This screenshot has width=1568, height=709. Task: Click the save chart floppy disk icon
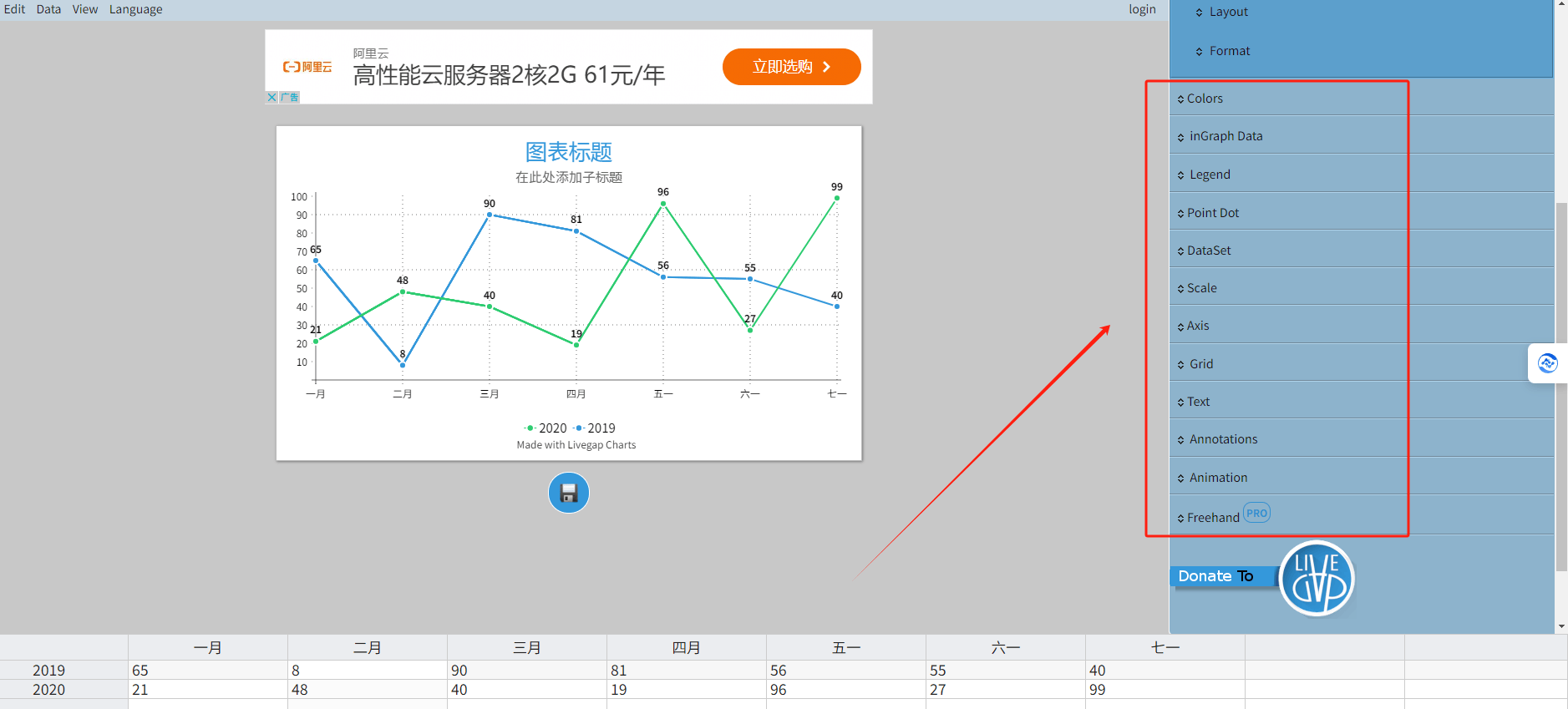point(569,493)
